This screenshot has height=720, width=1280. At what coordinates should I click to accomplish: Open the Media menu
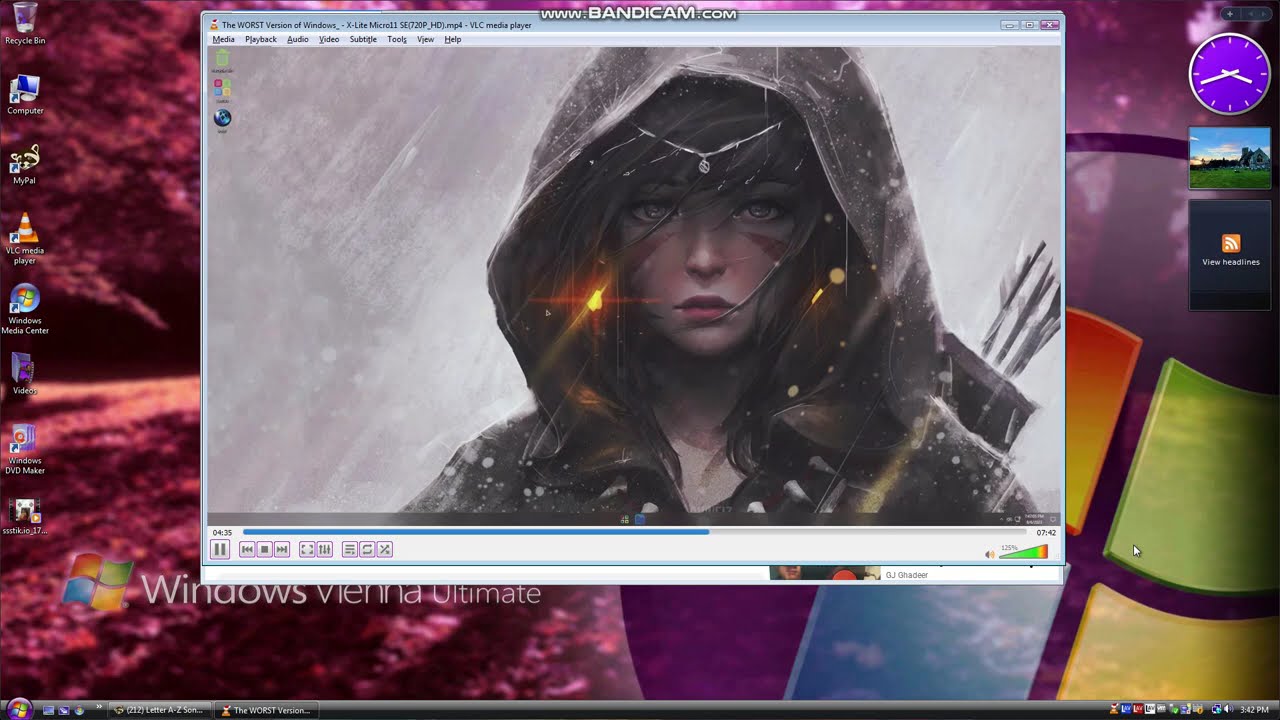(x=223, y=39)
